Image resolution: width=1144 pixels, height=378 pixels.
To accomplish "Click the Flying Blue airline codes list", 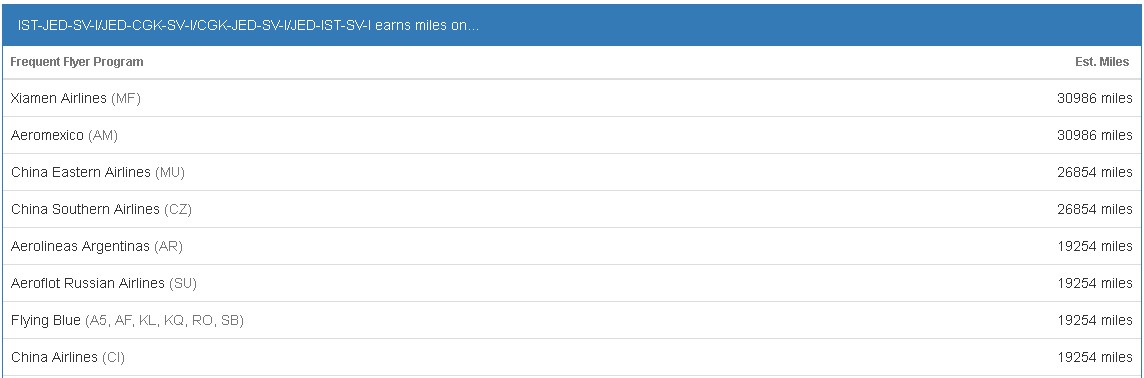I will click(x=164, y=320).
